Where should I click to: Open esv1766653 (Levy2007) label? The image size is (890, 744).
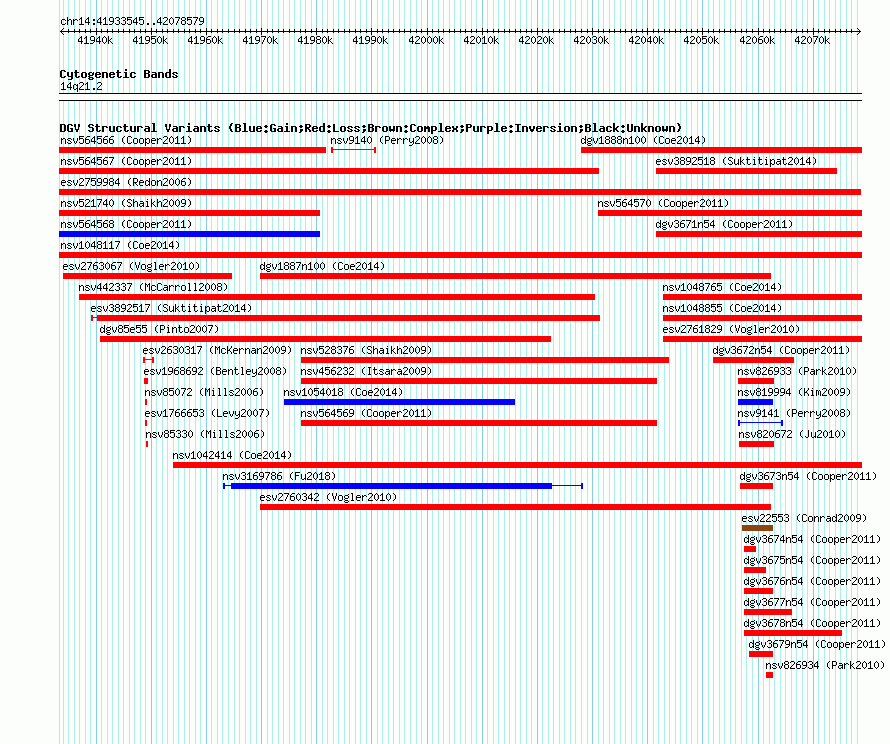(207, 413)
